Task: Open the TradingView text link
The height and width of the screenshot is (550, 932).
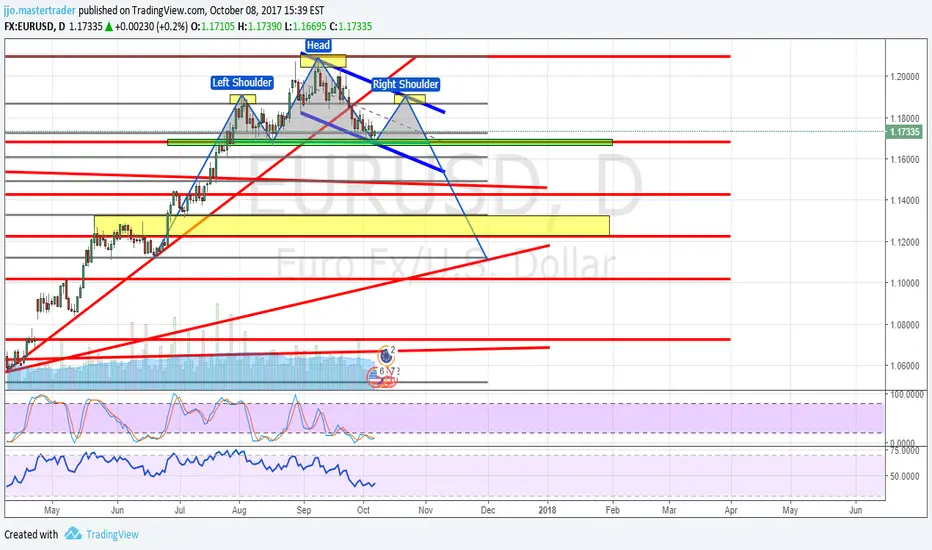Action: pyautogui.click(x=112, y=535)
